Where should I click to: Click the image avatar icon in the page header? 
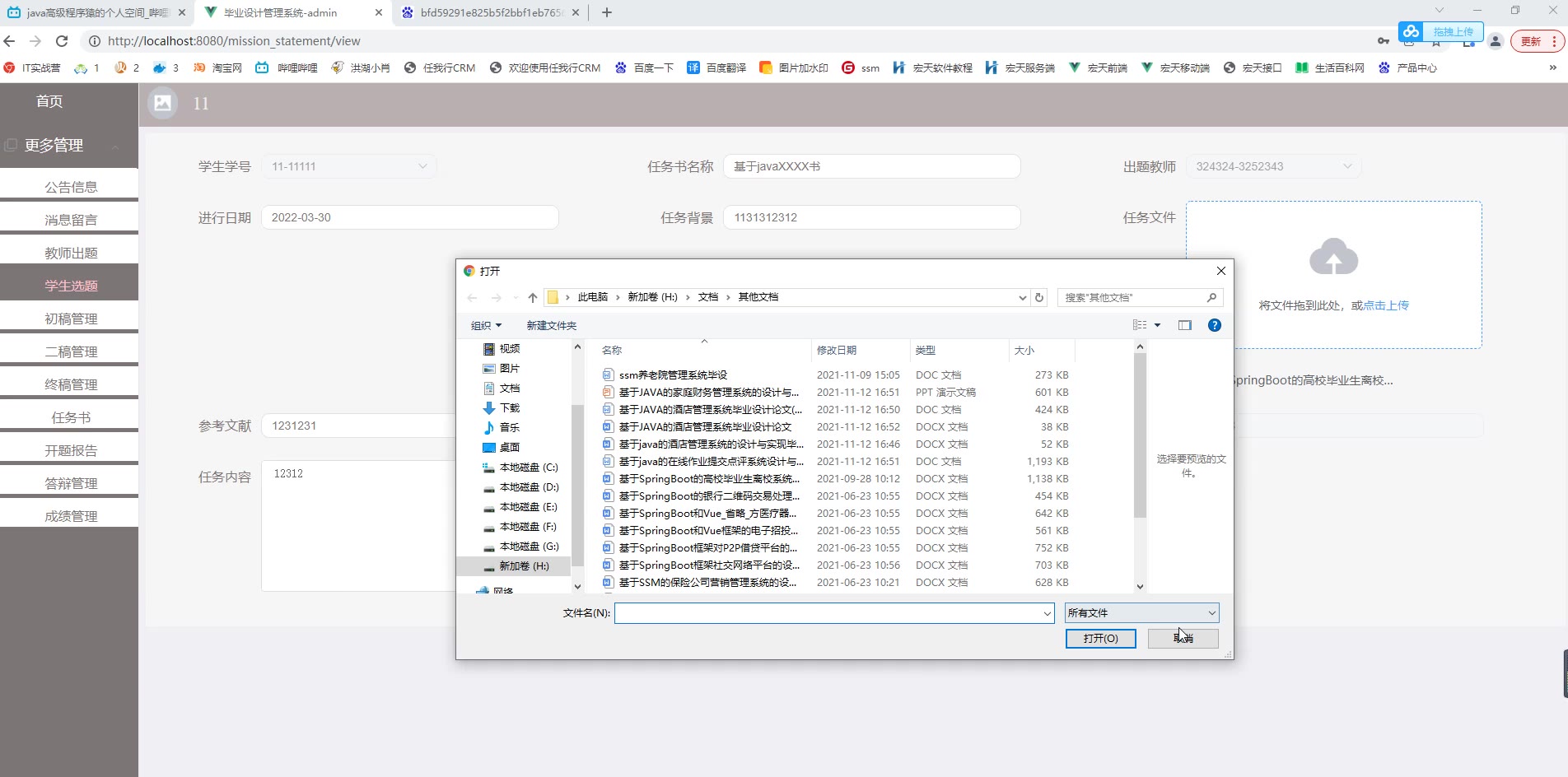point(163,103)
